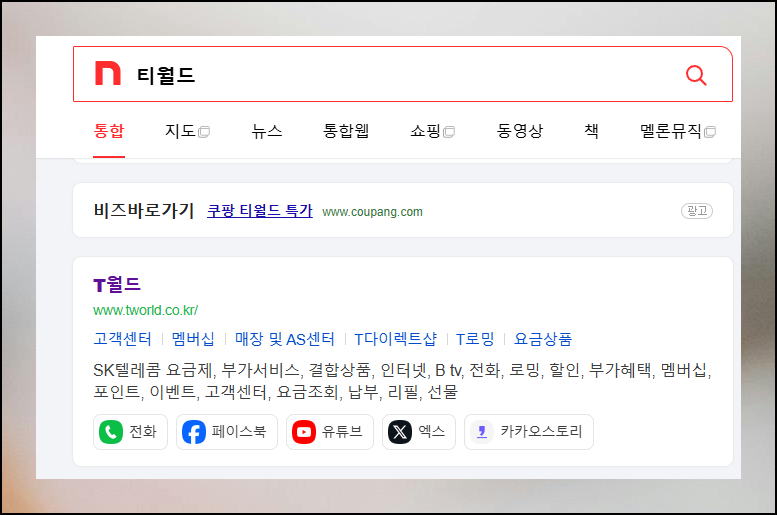The width and height of the screenshot is (777, 515).
Task: Open the 고객센터 sublink
Action: (122, 339)
